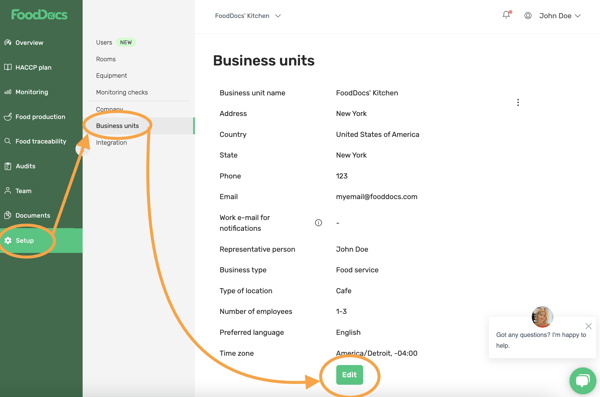This screenshot has width=600, height=397.
Task: Click the 1-3 employees value
Action: [x=341, y=311]
